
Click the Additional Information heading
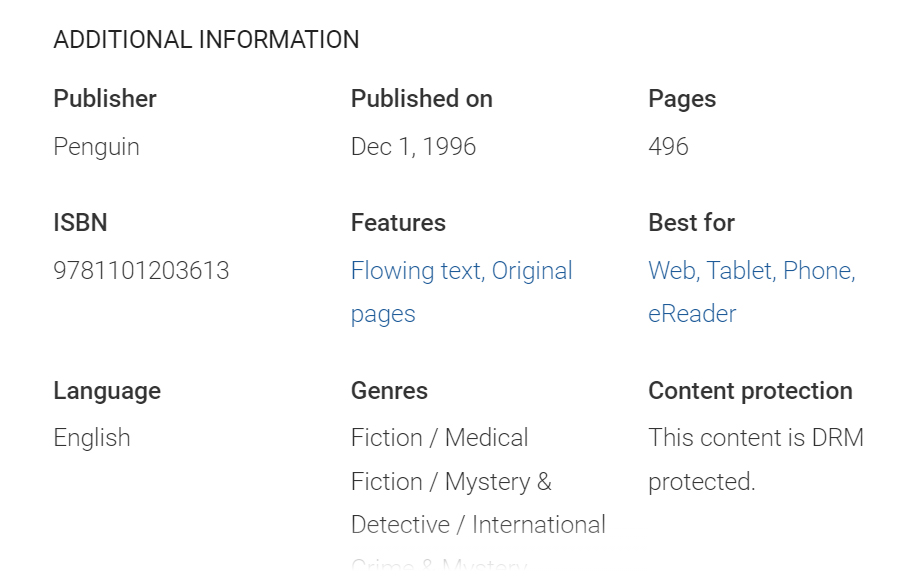(x=206, y=40)
